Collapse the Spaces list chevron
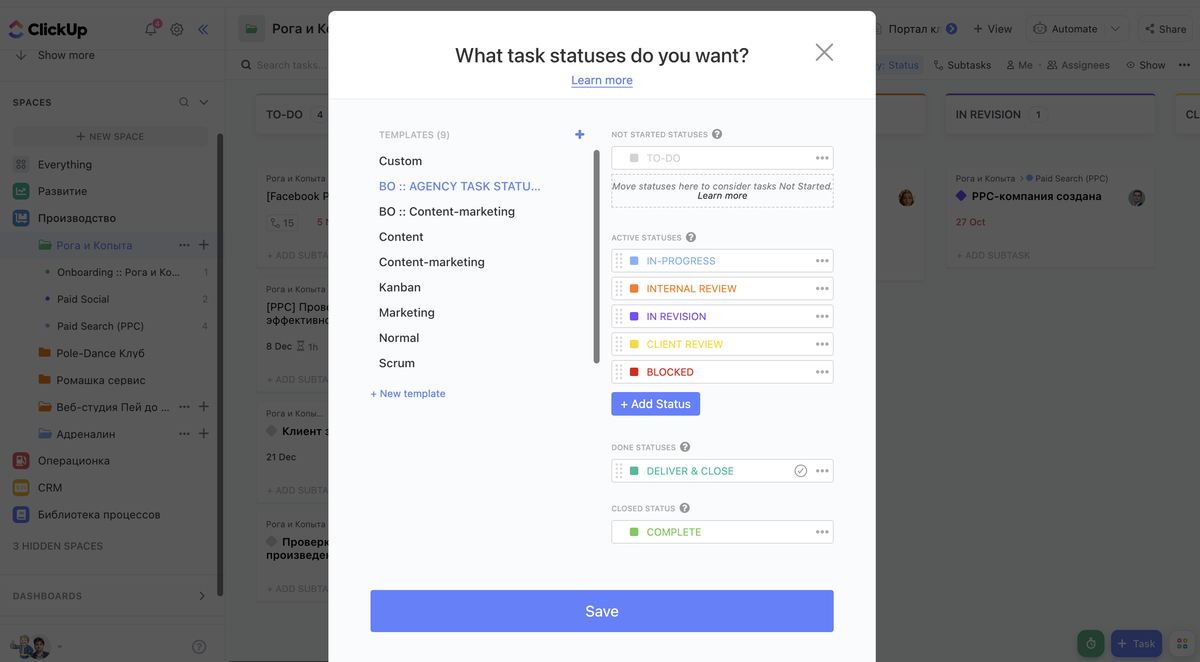This screenshot has height=662, width=1200. point(204,102)
